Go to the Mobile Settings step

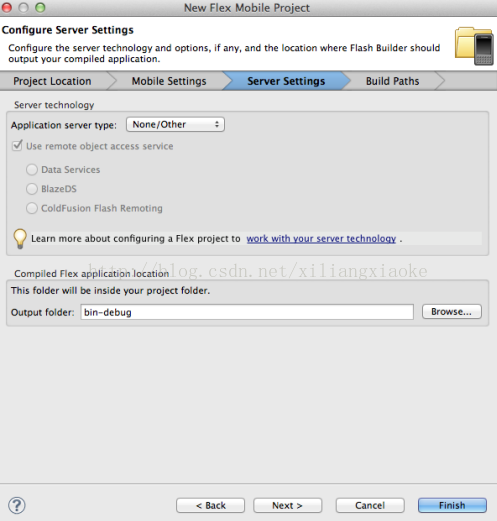[x=169, y=81]
